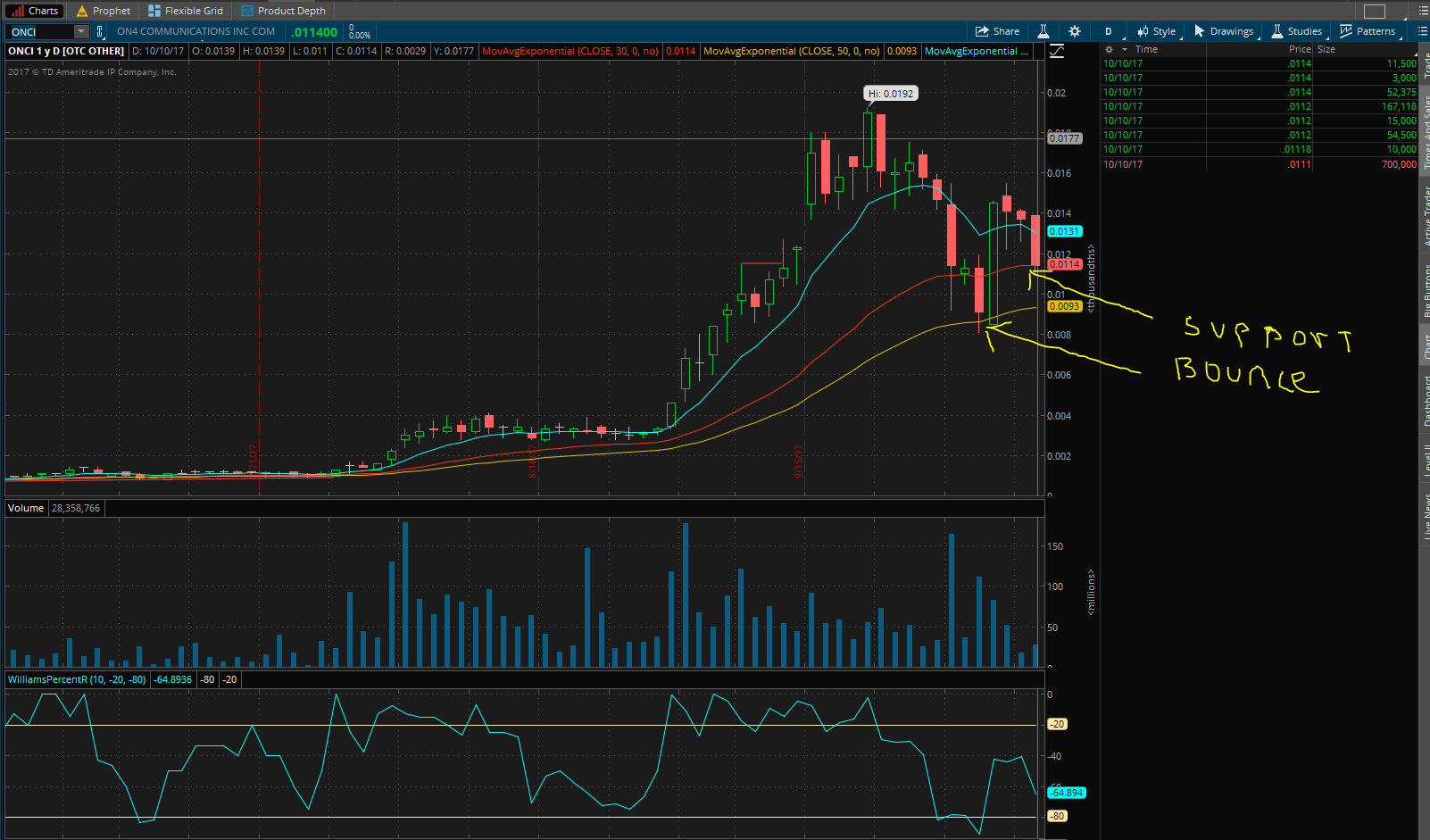This screenshot has width=1430, height=840.
Task: Click the chart toolbar list menu icon
Action: click(1422, 31)
